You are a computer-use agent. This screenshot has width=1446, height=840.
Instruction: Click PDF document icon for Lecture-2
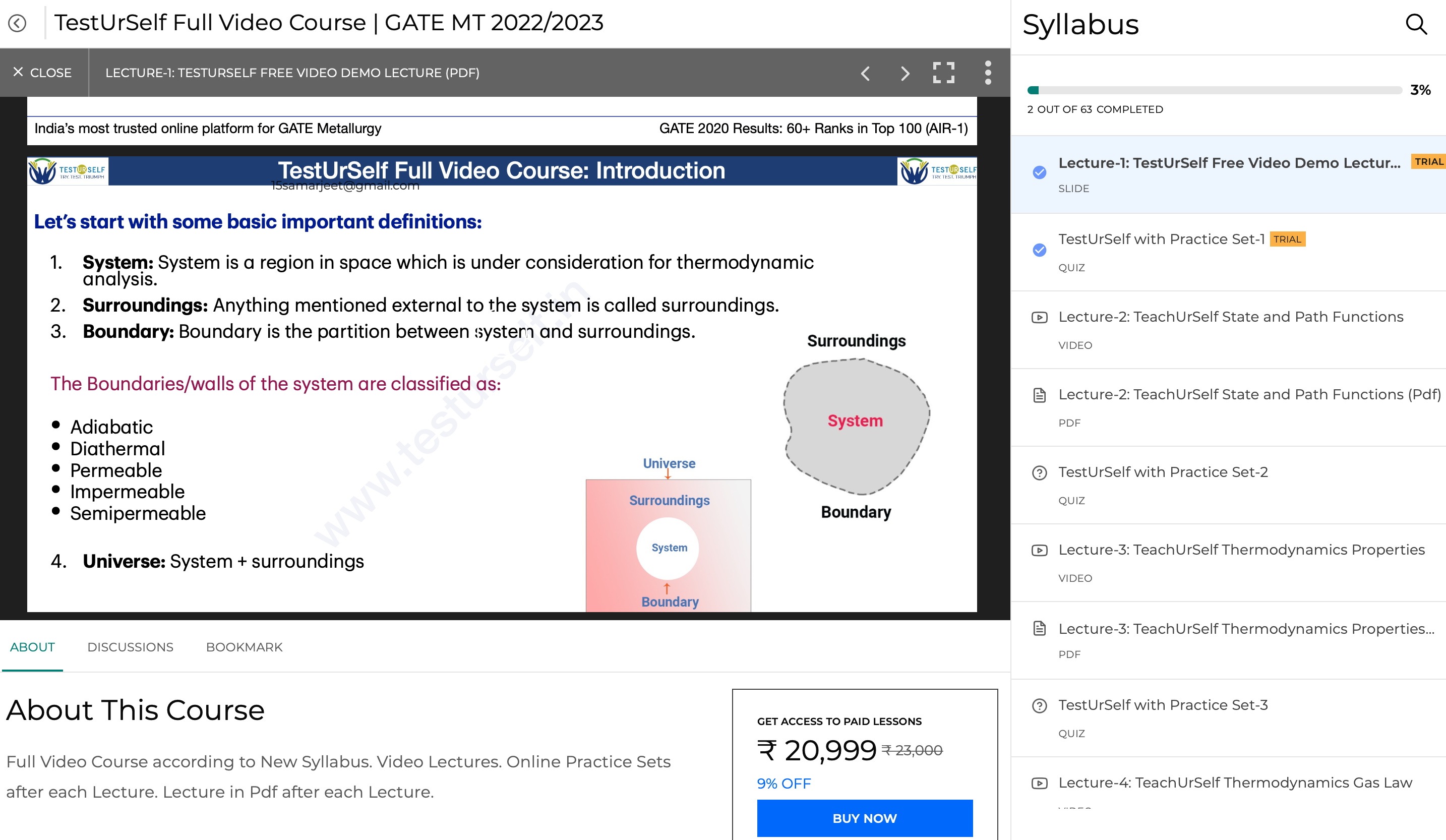(1039, 395)
